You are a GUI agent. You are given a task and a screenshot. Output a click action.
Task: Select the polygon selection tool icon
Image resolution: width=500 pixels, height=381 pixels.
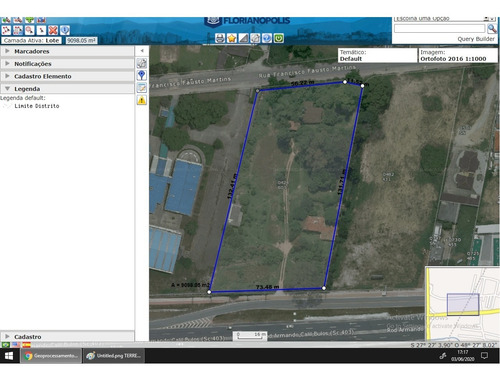pyautogui.click(x=6, y=30)
